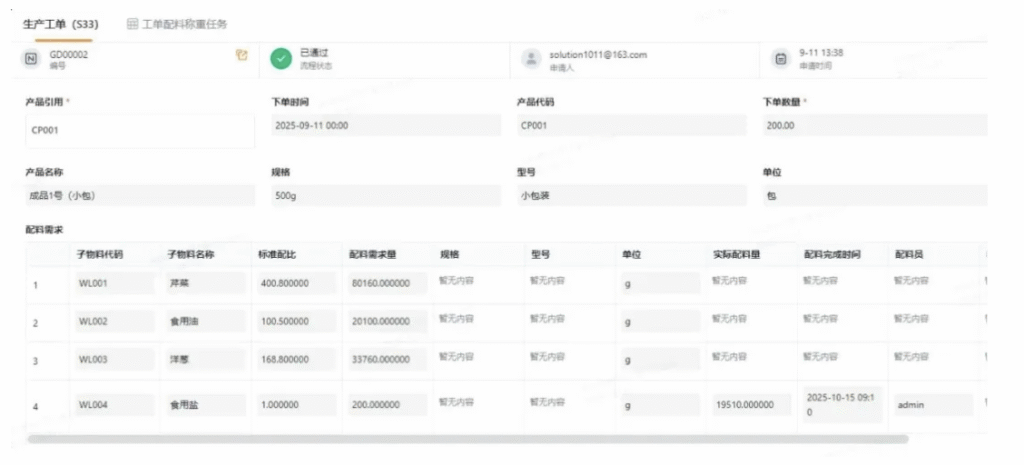Screen dimensions: 1024x465
Task: Click the applicant email solution1011@163.com
Action: [598, 54]
